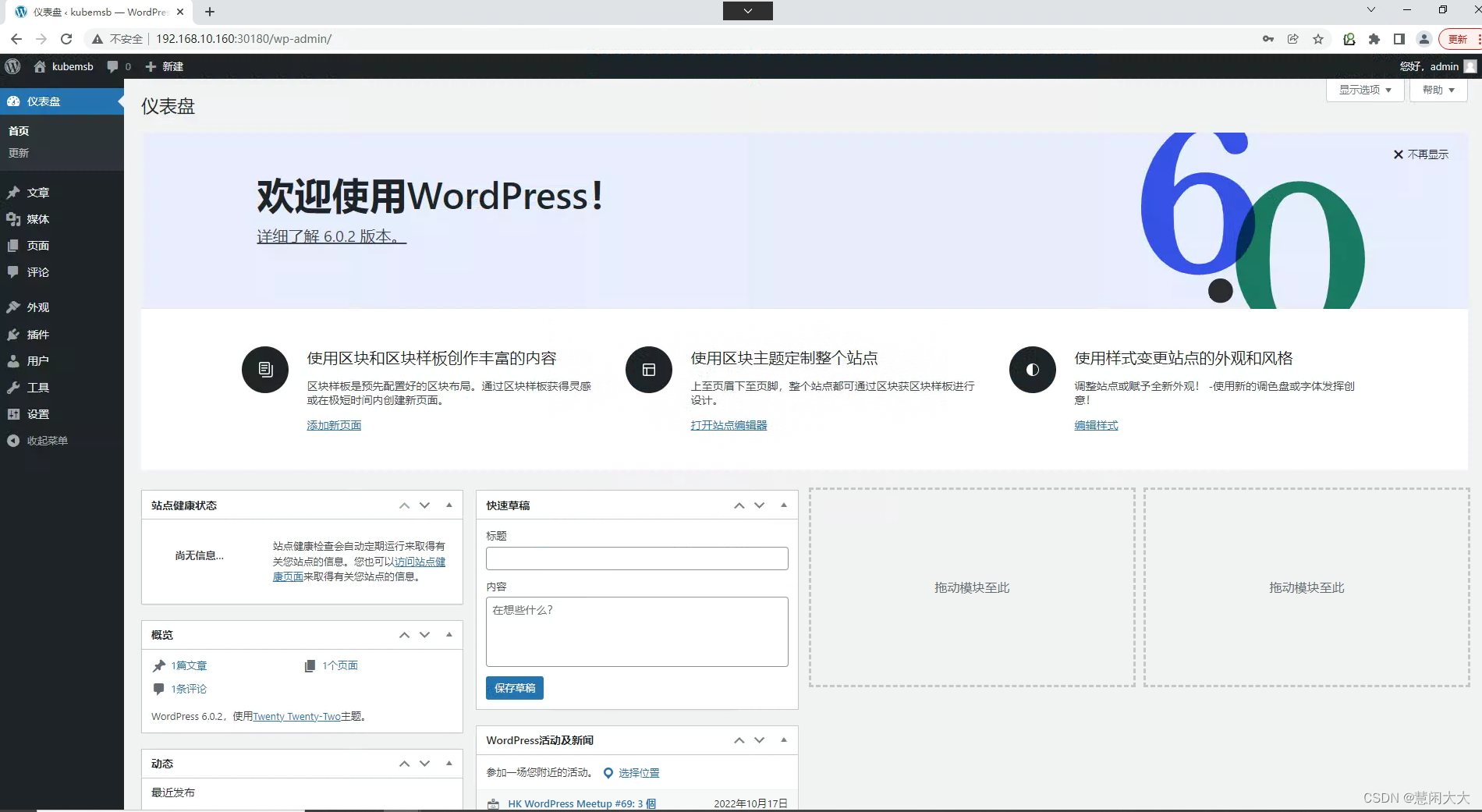This screenshot has width=1482, height=812.
Task: Open the 1篇文章 link
Action: click(190, 665)
